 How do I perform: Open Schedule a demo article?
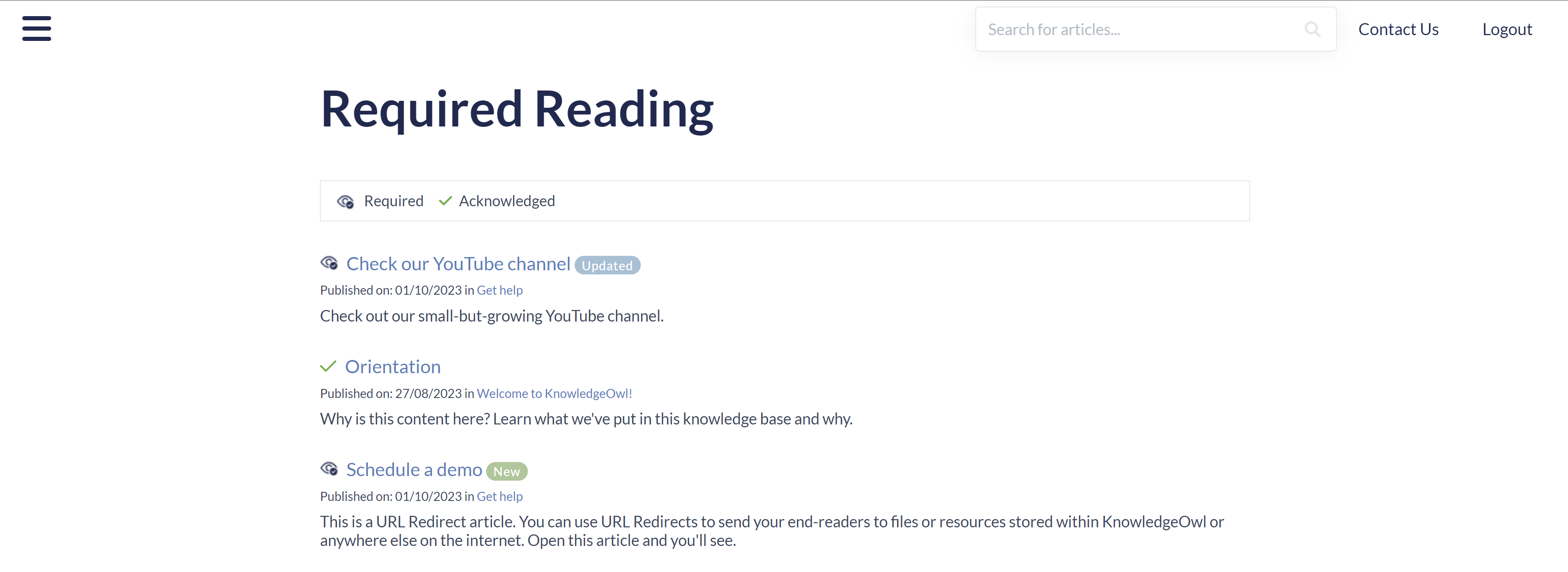(x=414, y=470)
